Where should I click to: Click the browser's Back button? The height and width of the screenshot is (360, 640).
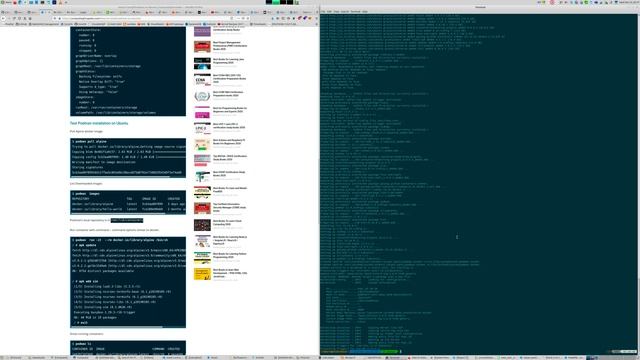[4, 18]
